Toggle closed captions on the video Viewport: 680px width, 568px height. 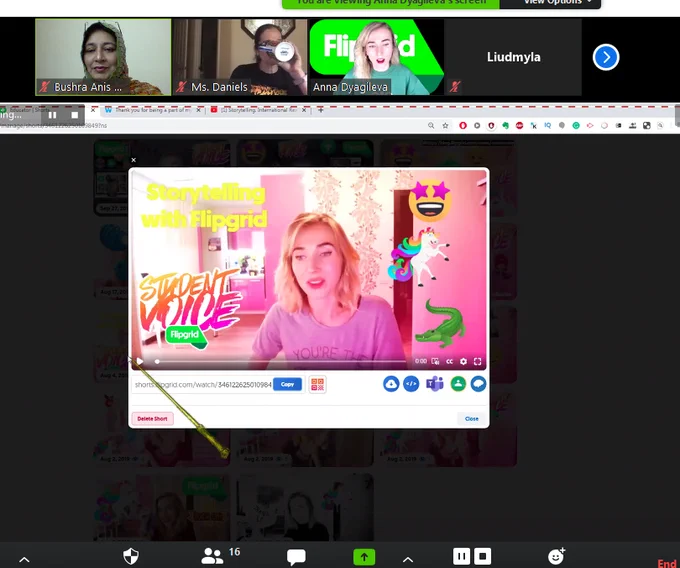(x=449, y=361)
